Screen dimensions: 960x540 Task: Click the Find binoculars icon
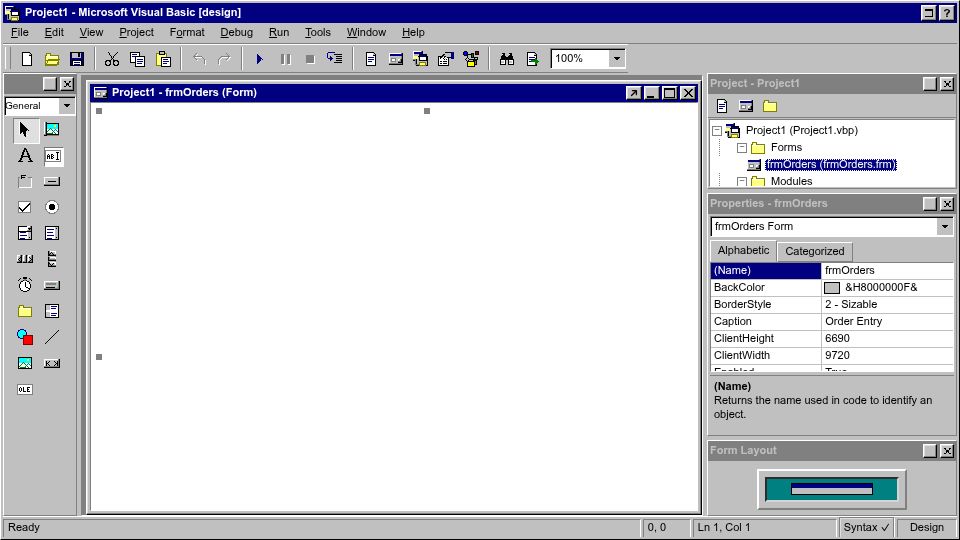click(506, 59)
